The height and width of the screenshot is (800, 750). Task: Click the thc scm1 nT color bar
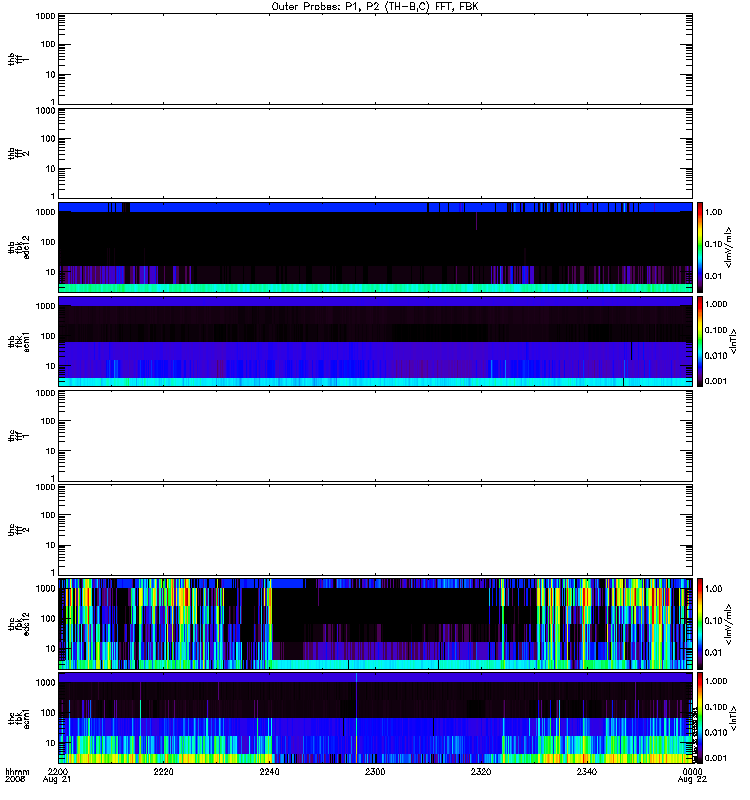click(702, 718)
